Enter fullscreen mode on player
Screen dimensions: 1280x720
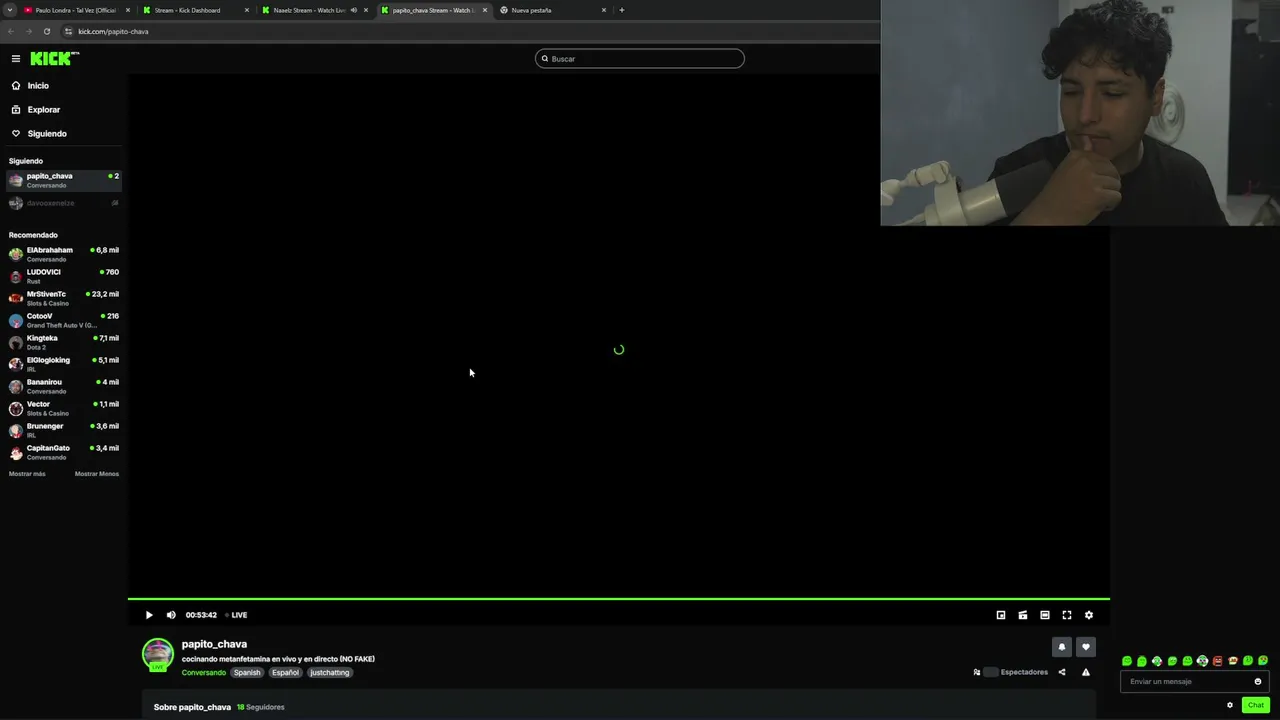1067,615
